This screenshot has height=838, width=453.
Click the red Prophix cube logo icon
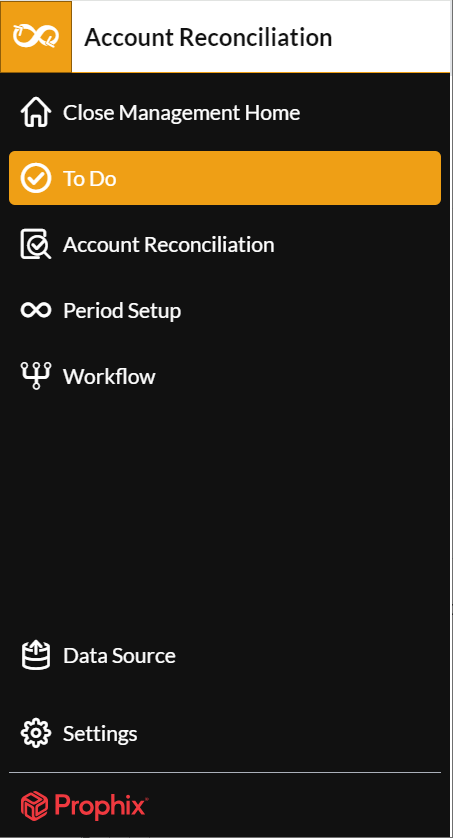coord(34,805)
